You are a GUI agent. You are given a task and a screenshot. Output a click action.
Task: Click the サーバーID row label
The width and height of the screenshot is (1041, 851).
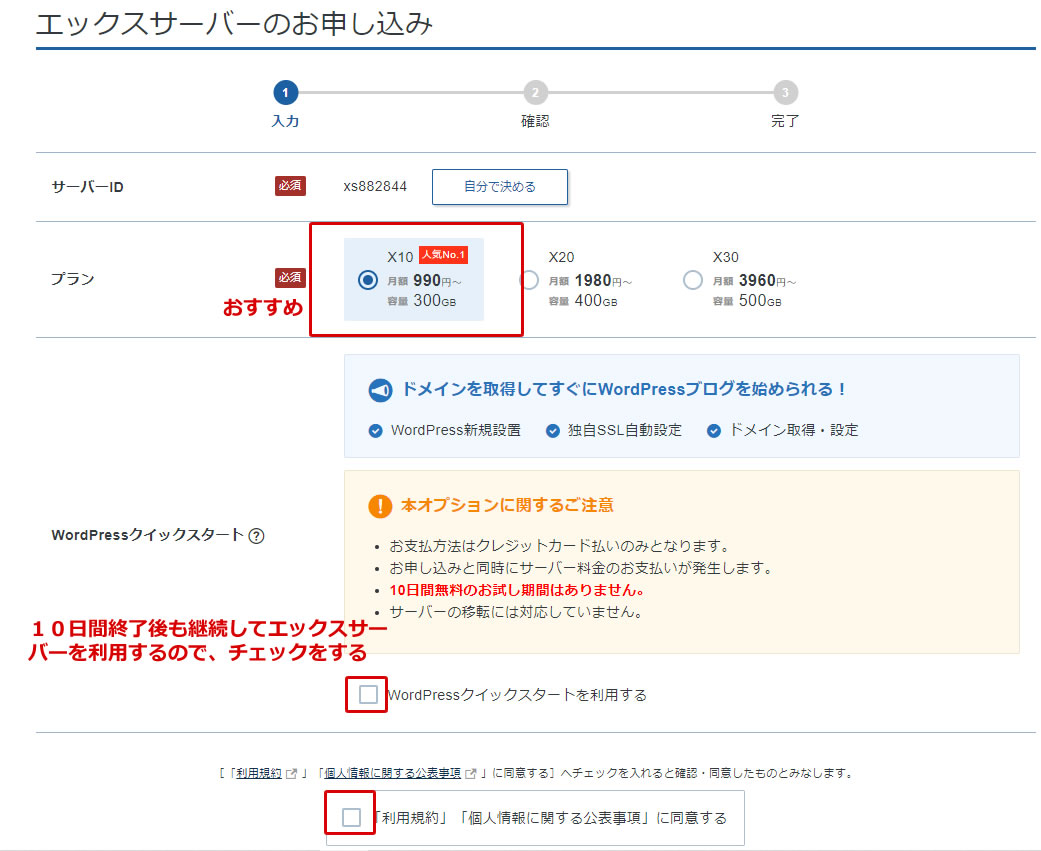tap(87, 187)
